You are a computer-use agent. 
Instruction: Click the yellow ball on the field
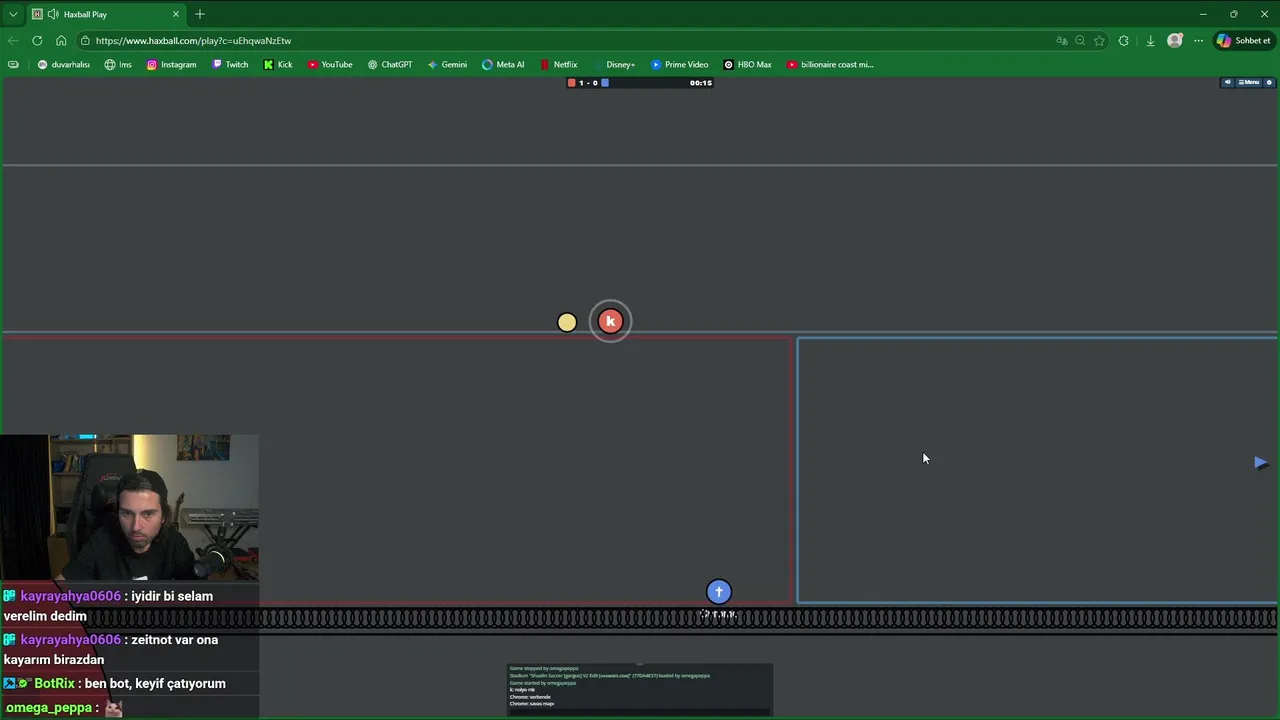pyautogui.click(x=567, y=322)
